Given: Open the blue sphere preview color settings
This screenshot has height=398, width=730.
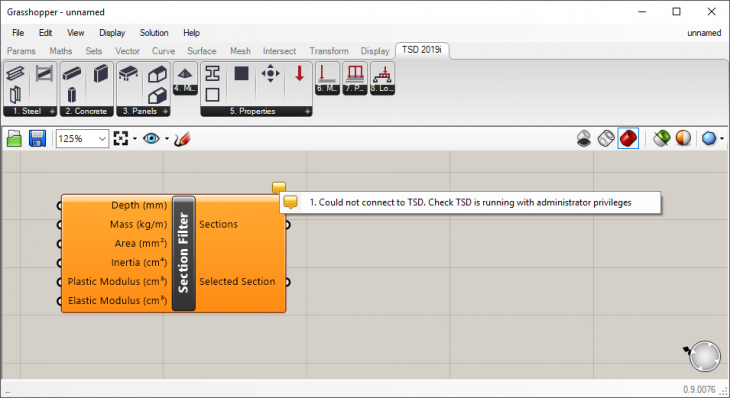Looking at the screenshot, I should [709, 139].
